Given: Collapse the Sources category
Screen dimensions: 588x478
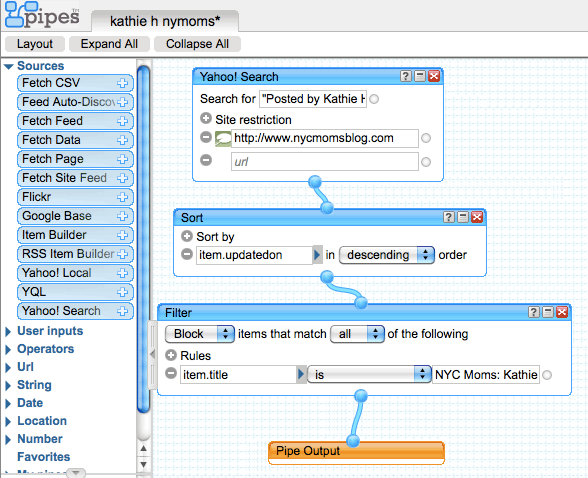Looking at the screenshot, I should [x=9, y=66].
